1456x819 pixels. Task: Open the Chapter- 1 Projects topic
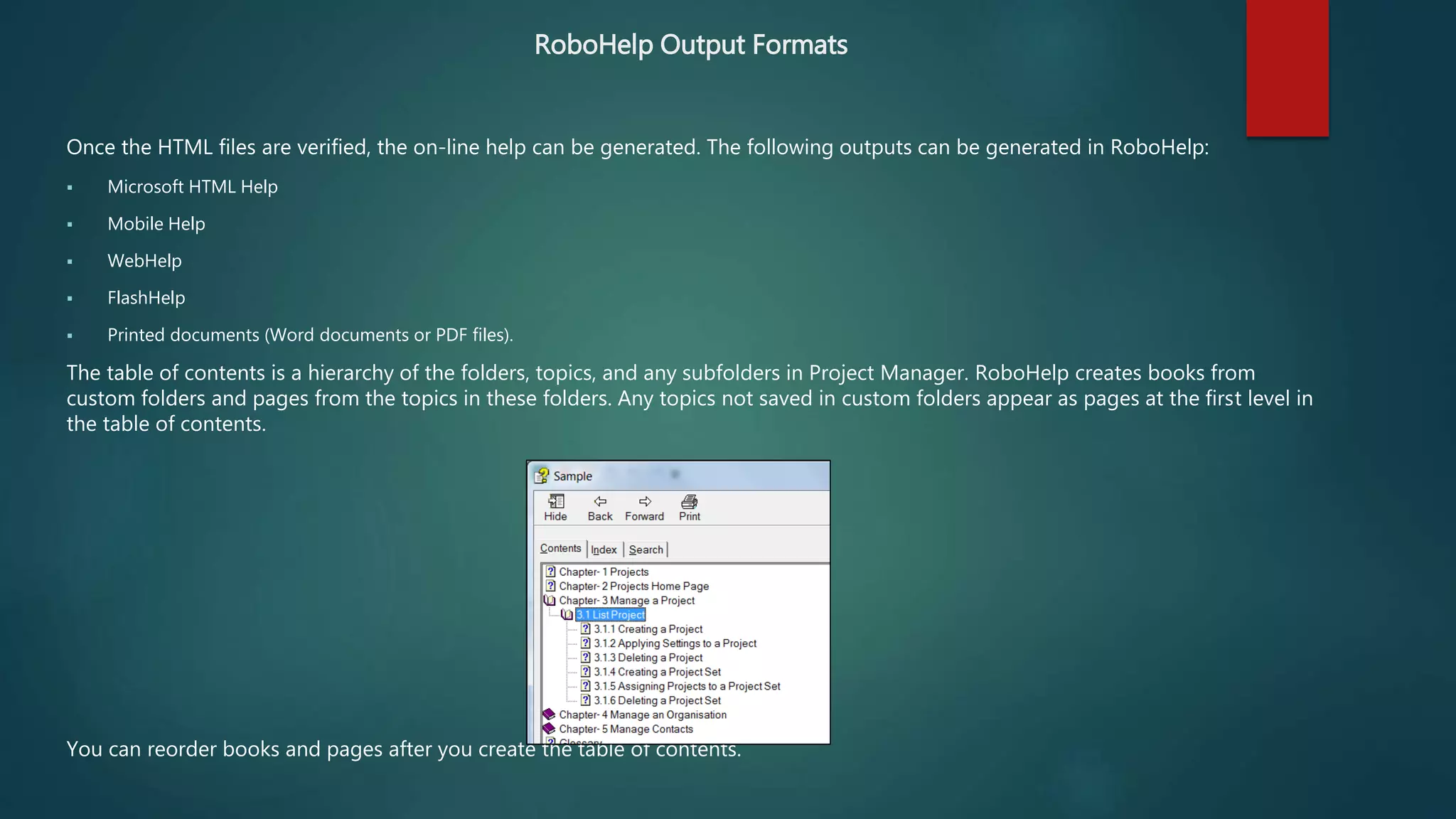pyautogui.click(x=604, y=572)
